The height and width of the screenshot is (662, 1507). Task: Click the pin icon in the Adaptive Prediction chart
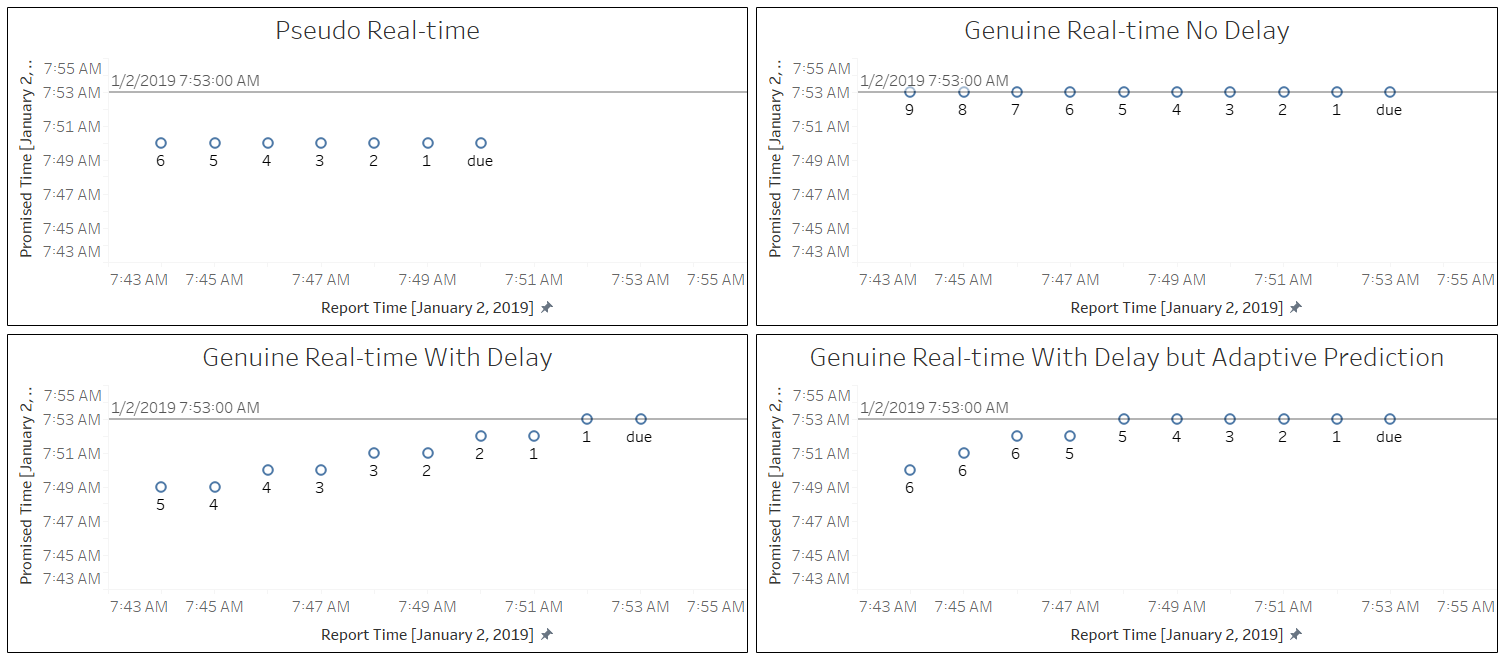(x=1295, y=635)
